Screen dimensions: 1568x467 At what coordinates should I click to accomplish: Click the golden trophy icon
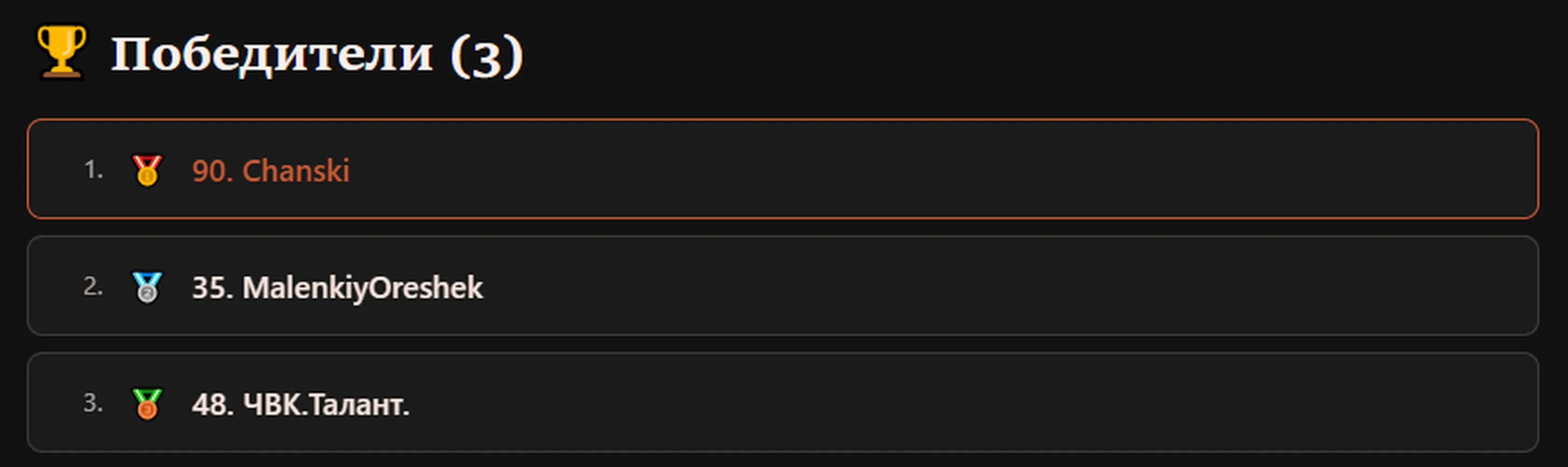[x=62, y=52]
